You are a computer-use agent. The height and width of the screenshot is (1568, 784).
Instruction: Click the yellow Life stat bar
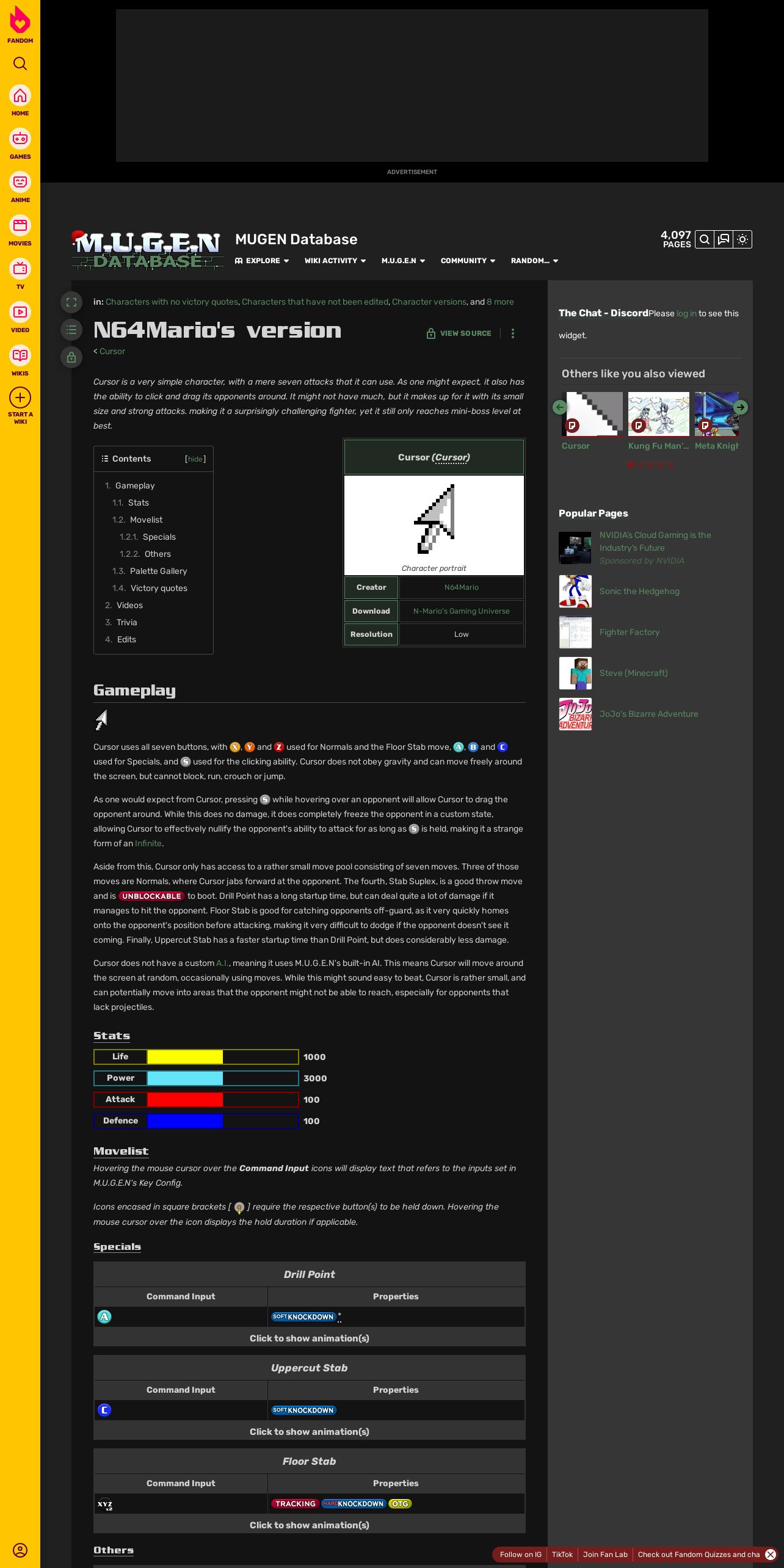point(185,1057)
